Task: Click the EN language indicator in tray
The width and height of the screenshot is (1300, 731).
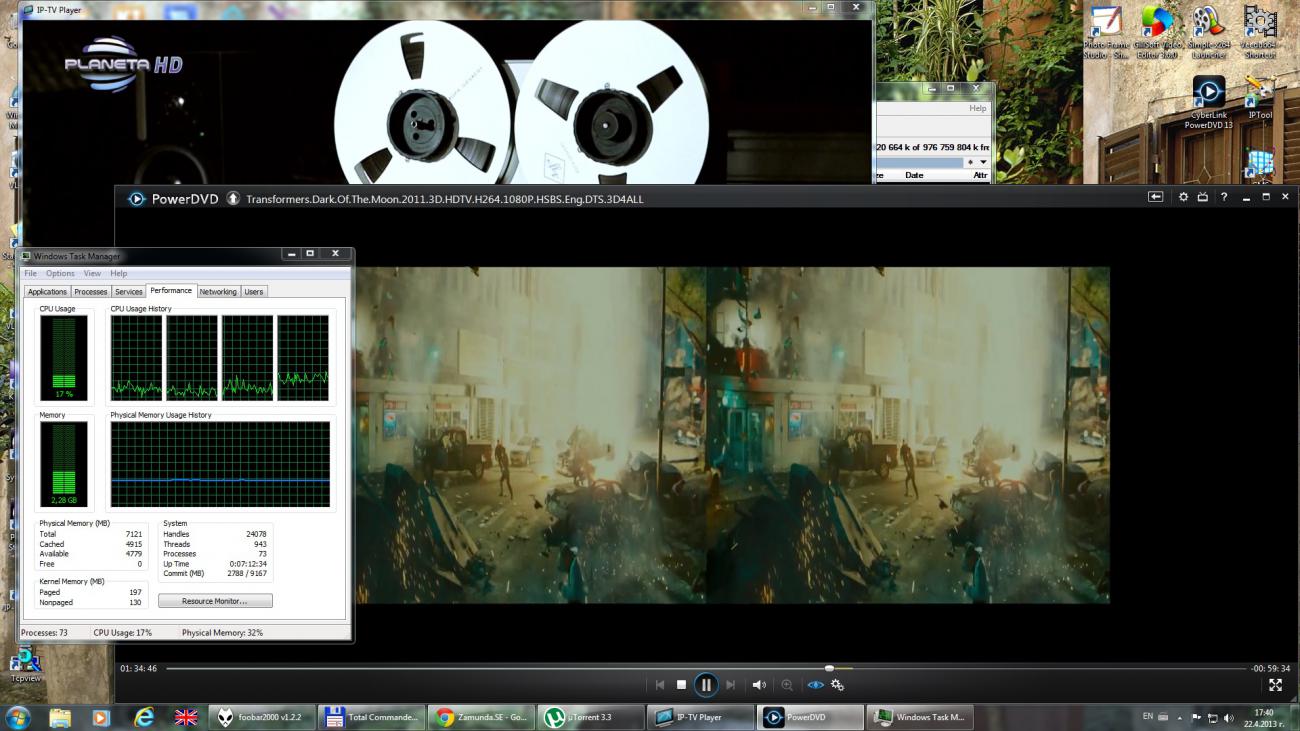Action: click(x=1148, y=717)
